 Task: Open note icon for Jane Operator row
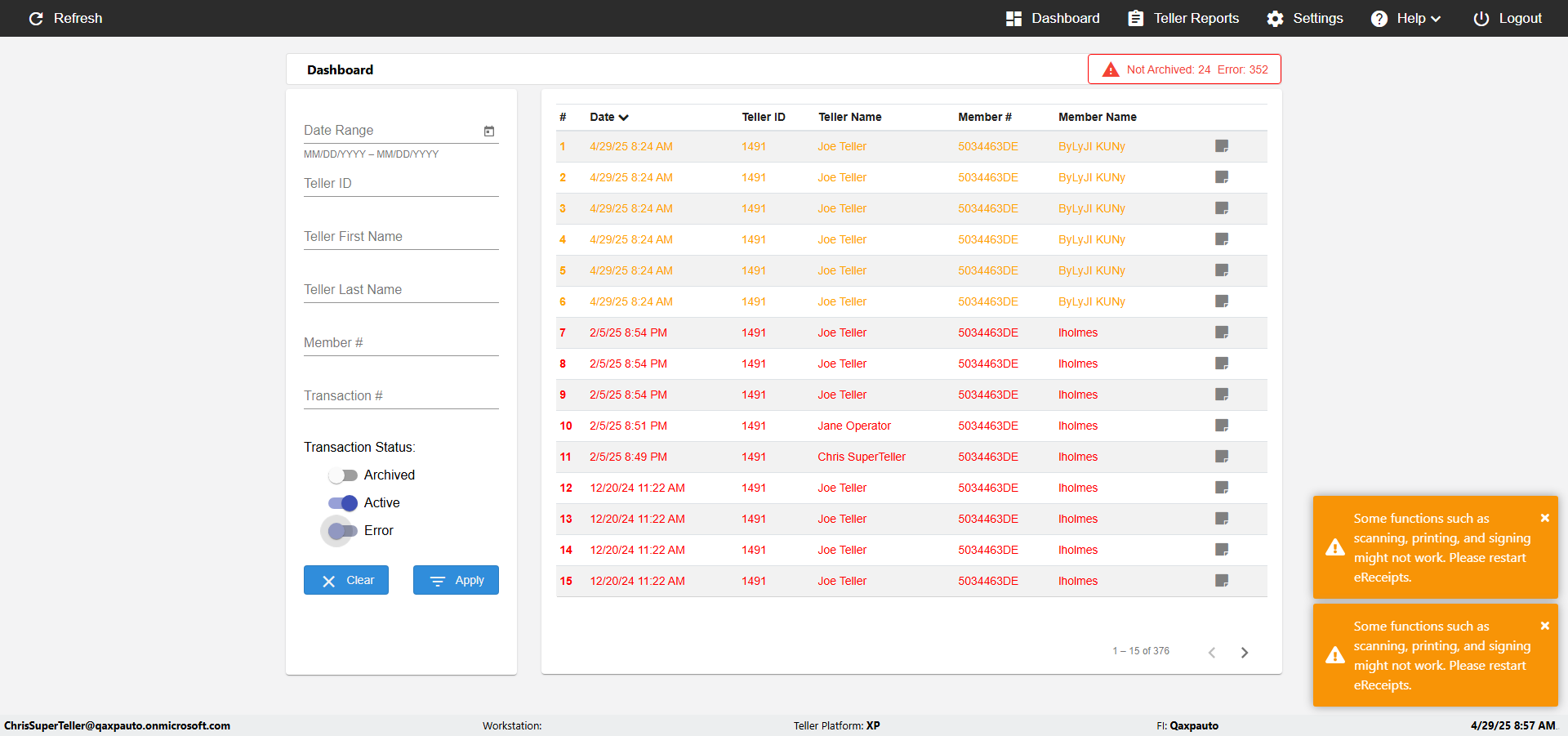coord(1222,426)
